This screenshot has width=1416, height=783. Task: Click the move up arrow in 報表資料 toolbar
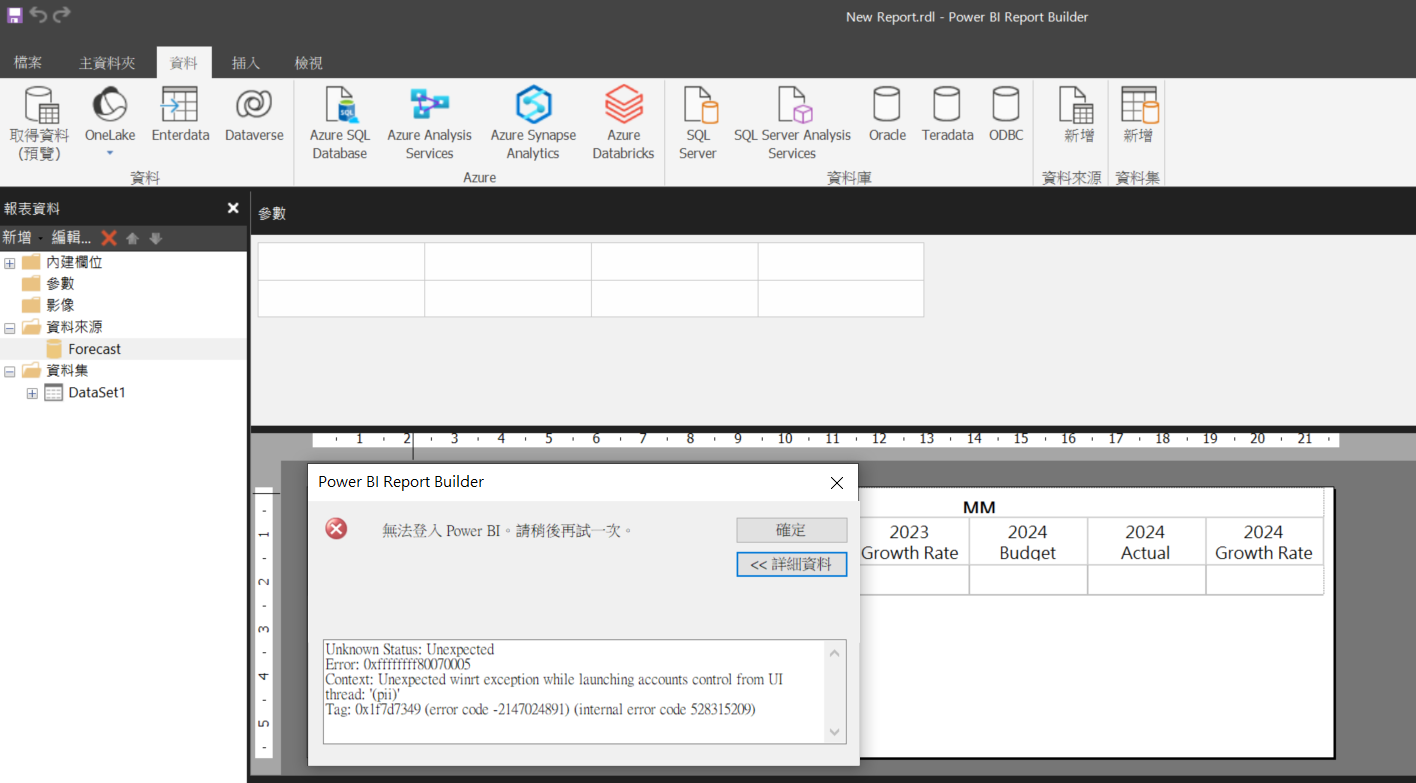(132, 238)
